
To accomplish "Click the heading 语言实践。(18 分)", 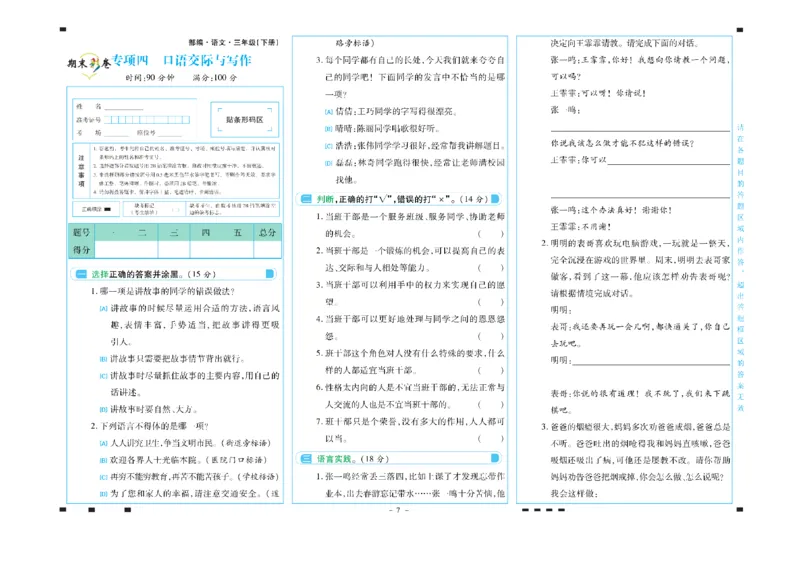I will click(x=353, y=459).
